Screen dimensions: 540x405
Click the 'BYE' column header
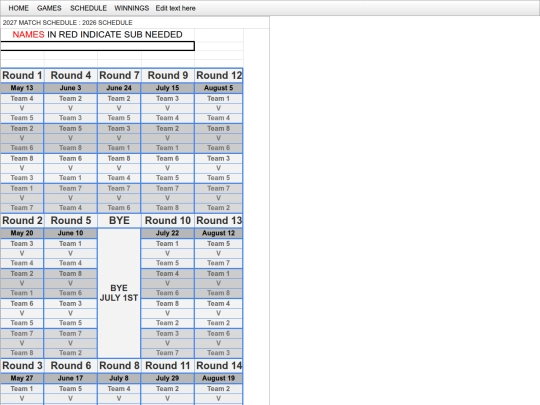[x=119, y=220]
